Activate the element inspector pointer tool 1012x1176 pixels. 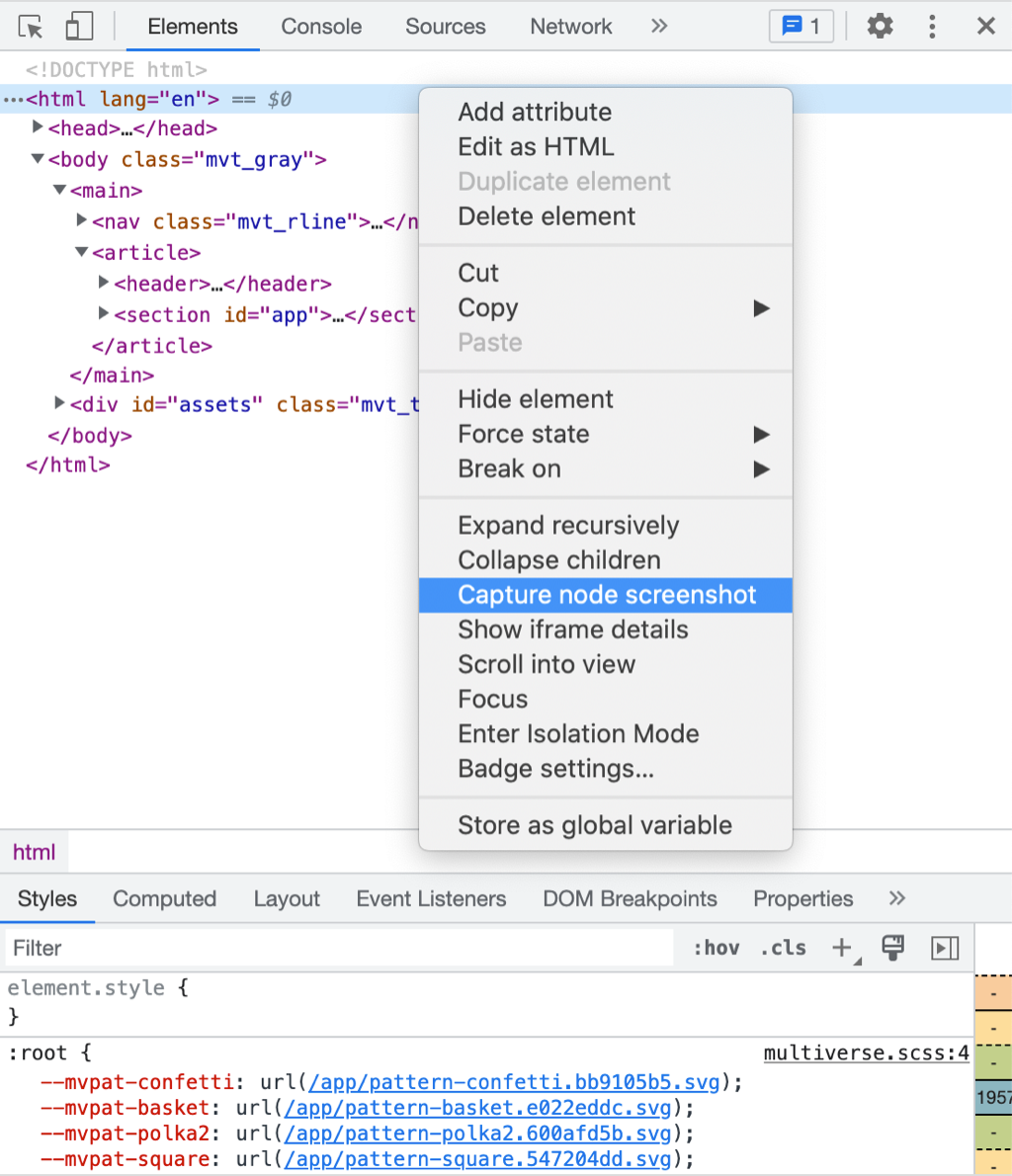click(x=31, y=27)
